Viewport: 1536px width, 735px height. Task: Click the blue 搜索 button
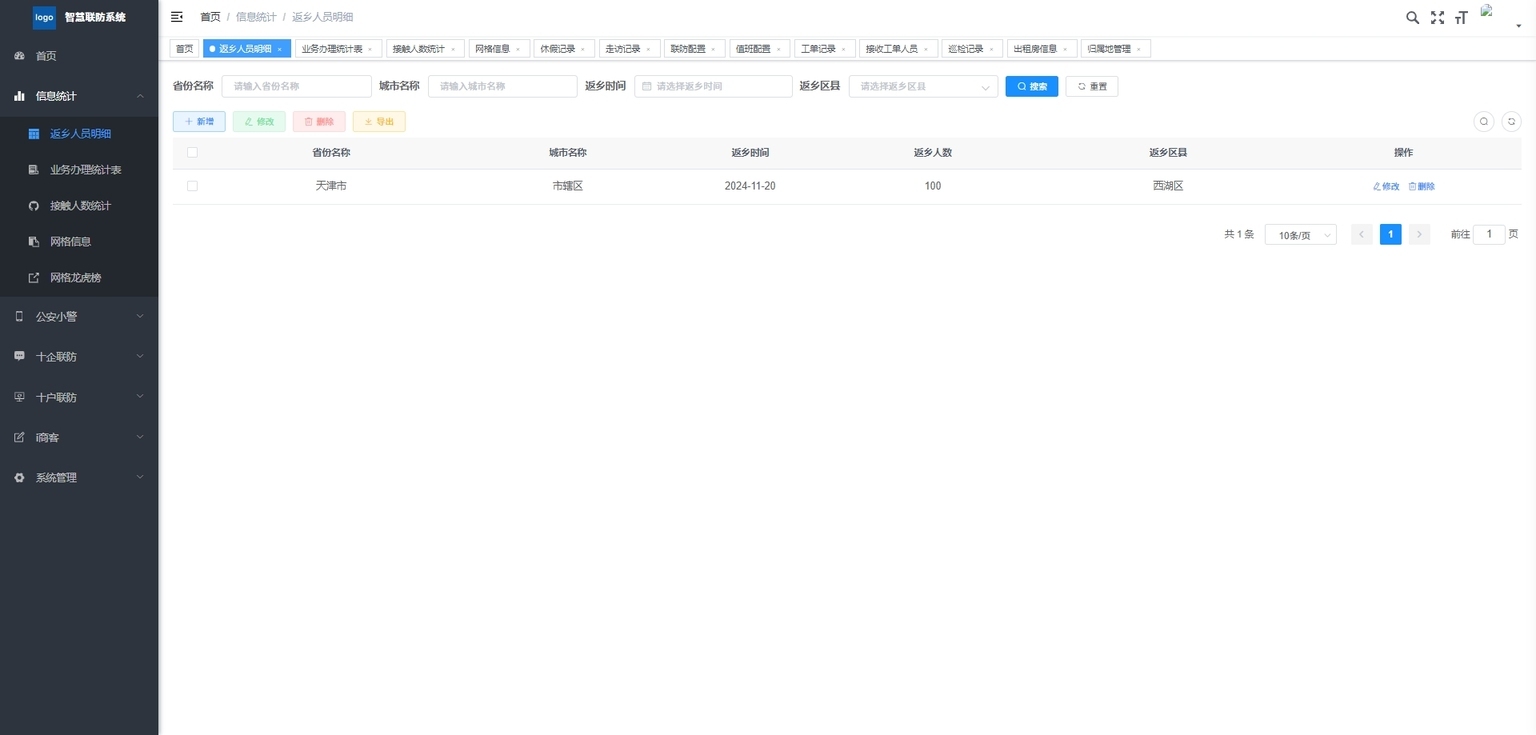tap(1031, 87)
